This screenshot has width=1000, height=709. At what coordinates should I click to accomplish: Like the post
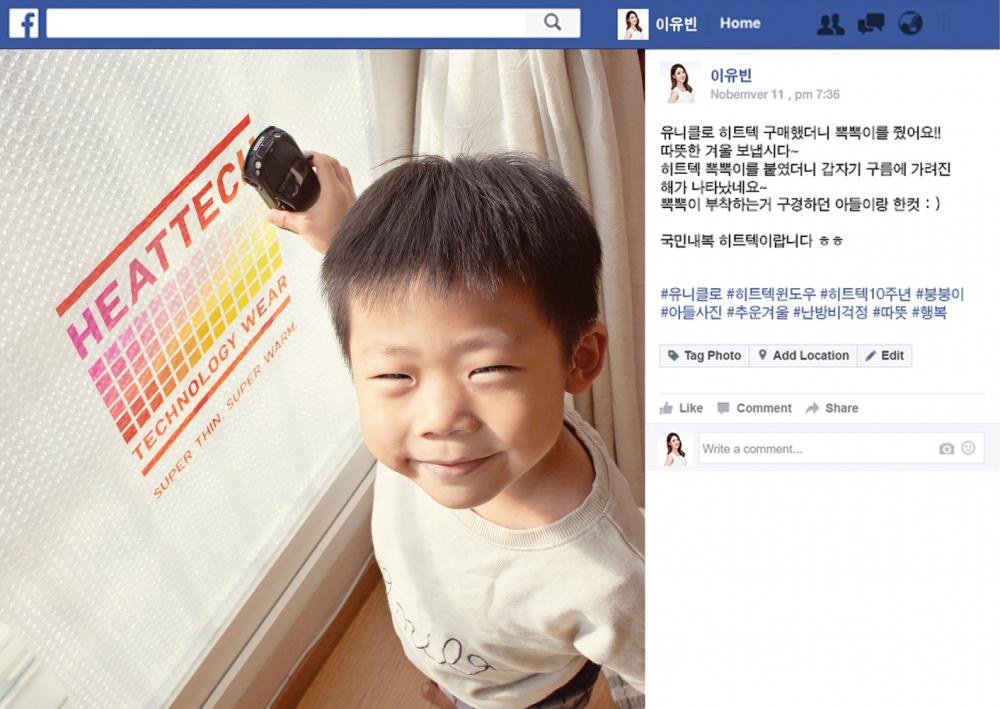coord(682,408)
